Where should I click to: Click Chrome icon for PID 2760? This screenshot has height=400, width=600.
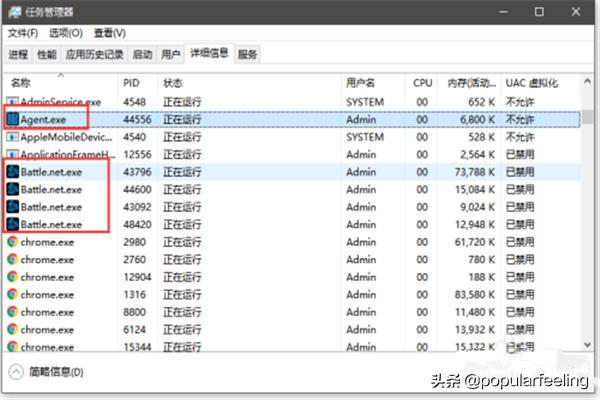[x=13, y=260]
